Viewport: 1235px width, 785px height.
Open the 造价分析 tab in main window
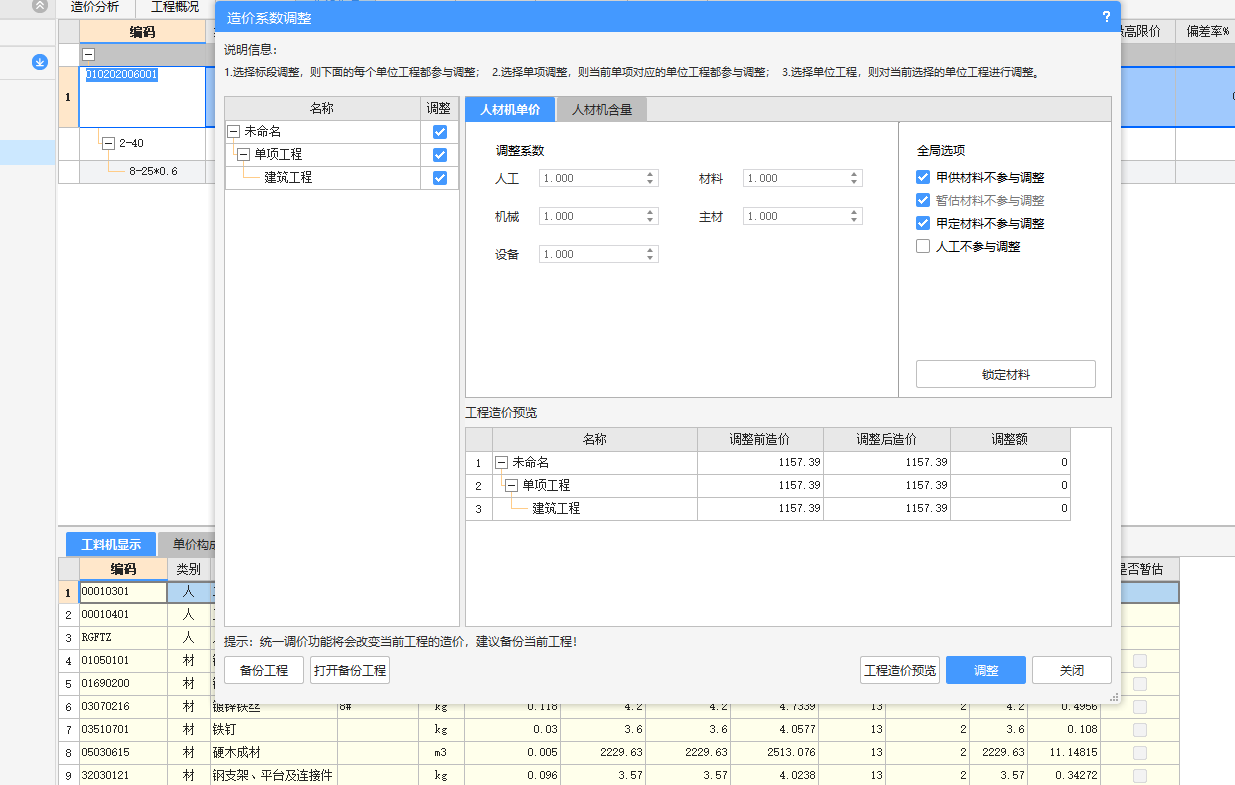click(95, 7)
